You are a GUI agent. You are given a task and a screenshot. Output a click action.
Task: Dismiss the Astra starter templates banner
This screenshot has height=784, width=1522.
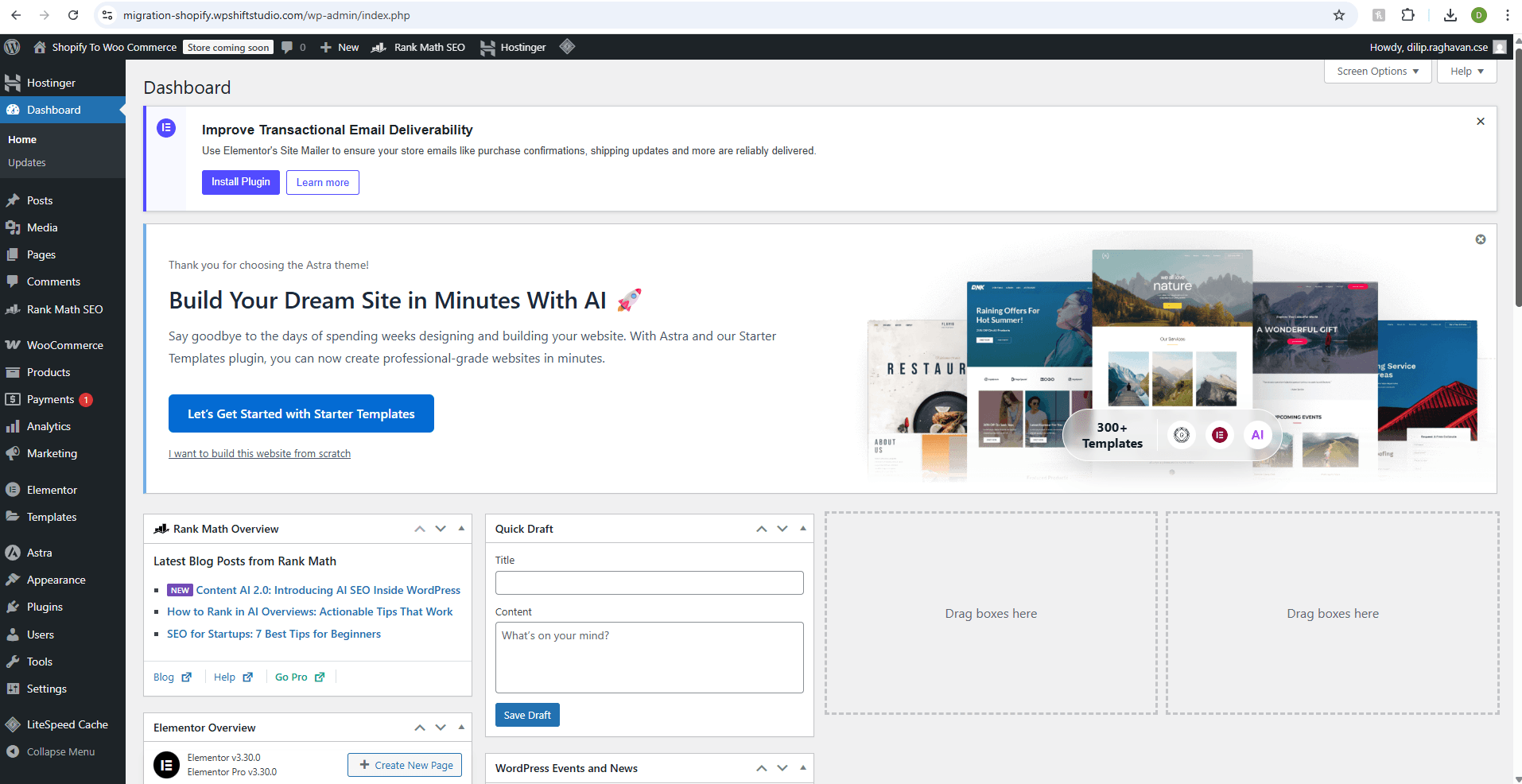click(1481, 239)
